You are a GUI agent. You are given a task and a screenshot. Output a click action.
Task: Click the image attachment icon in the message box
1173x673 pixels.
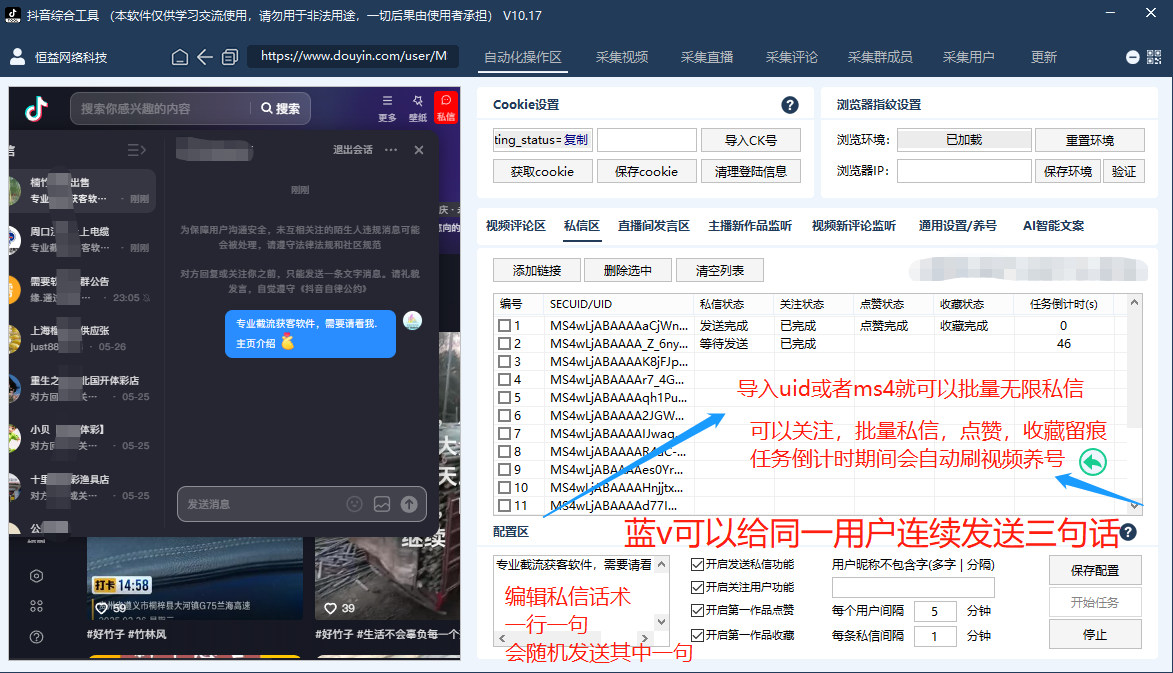tap(382, 504)
